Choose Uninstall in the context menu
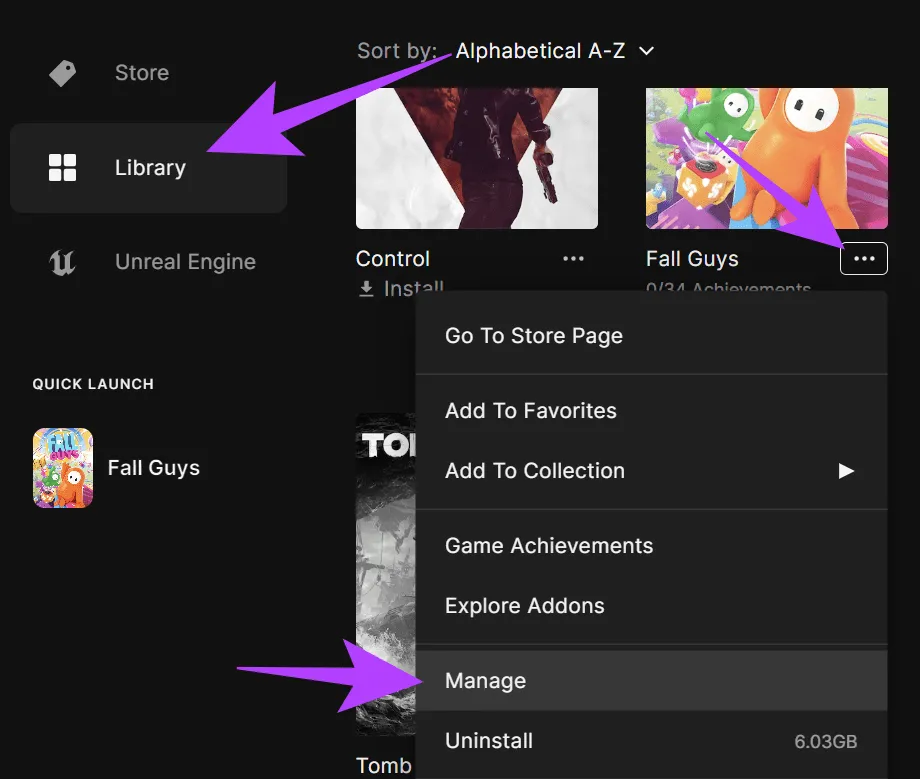The image size is (920, 779). point(488,741)
